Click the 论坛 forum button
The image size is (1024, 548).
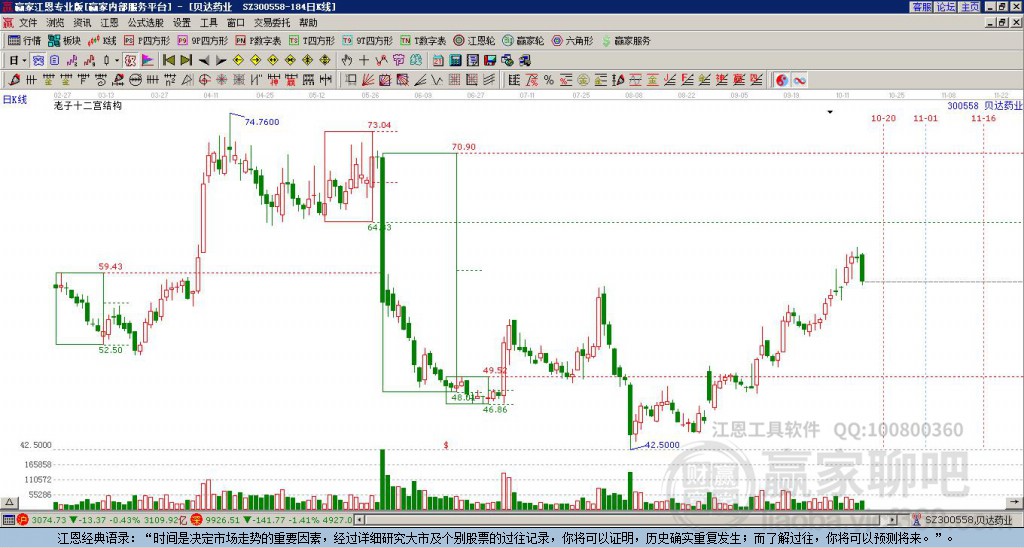(945, 7)
